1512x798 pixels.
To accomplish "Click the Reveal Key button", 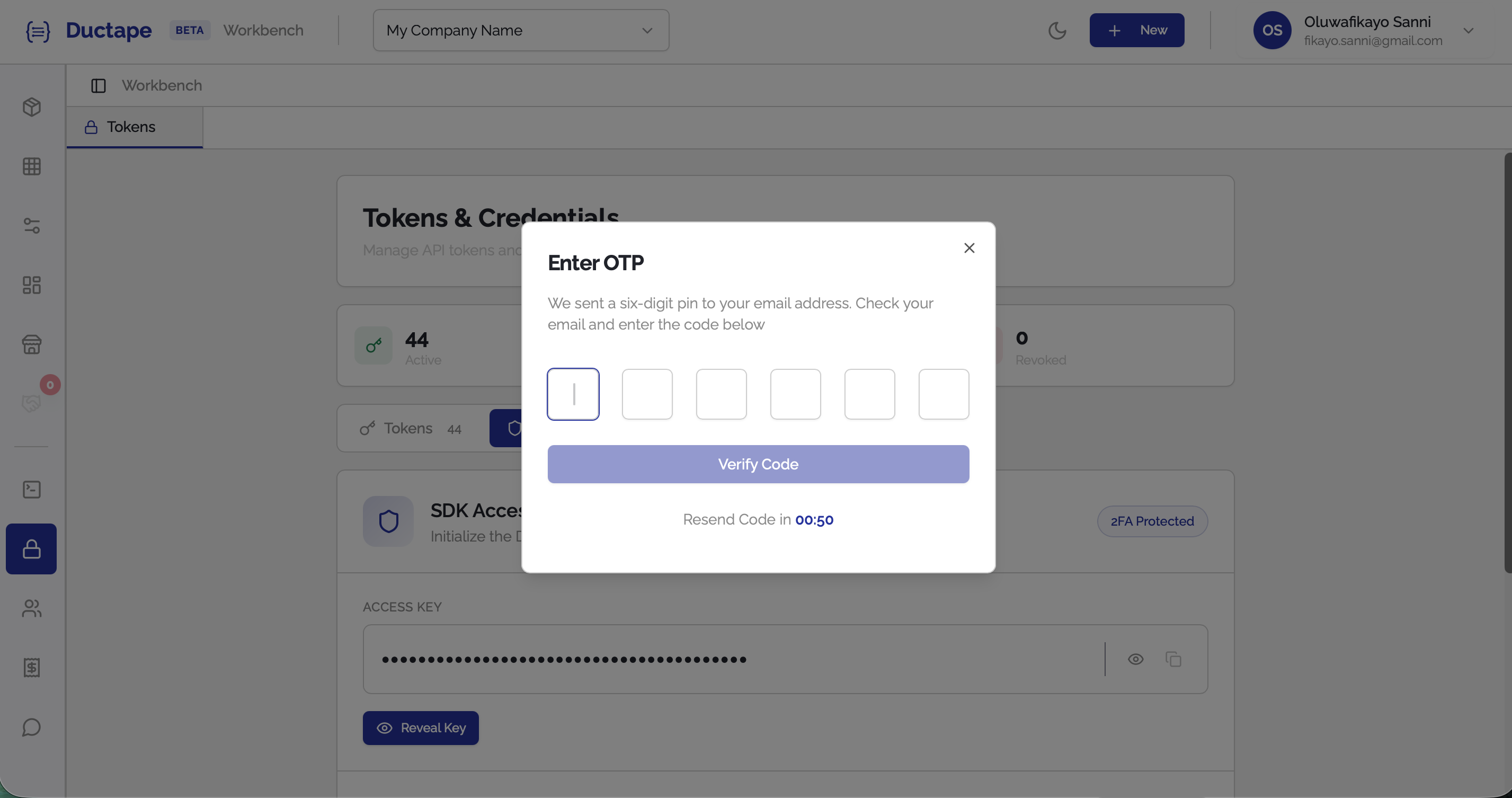I will click(420, 728).
